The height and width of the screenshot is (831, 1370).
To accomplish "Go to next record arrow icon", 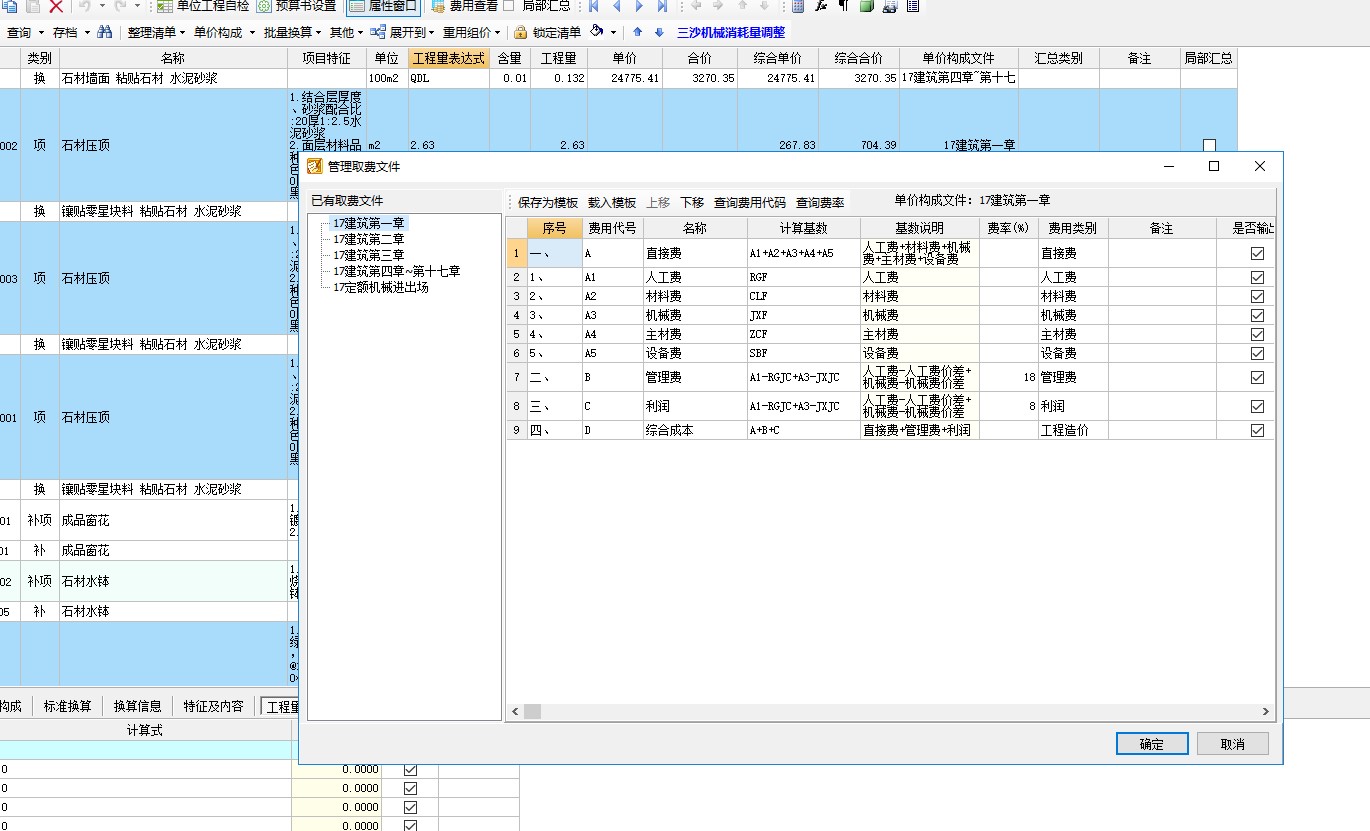I will point(640,6).
